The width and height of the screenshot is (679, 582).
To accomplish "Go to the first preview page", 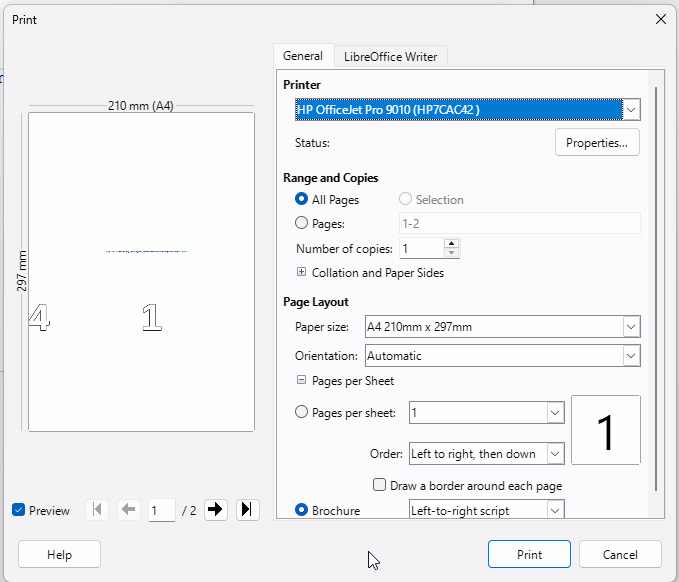I will coord(97,510).
